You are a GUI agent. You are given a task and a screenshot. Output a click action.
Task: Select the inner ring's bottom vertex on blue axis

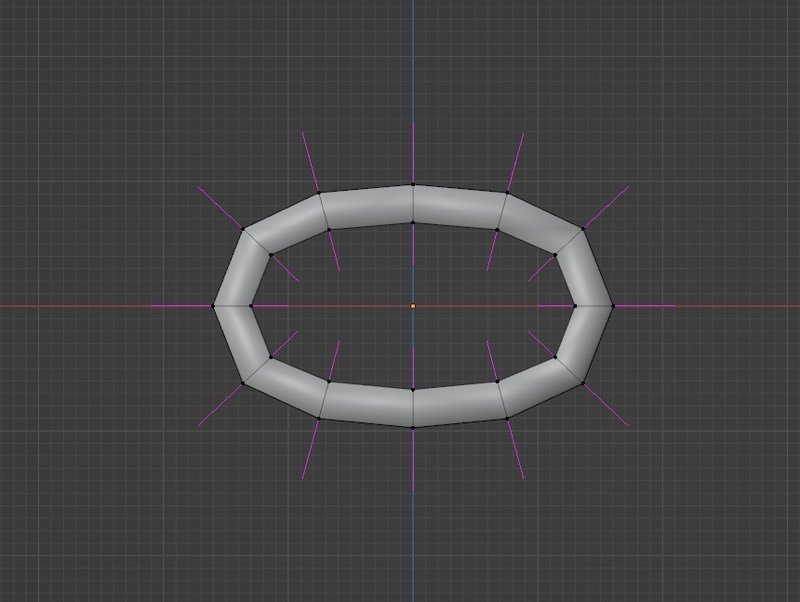413,390
